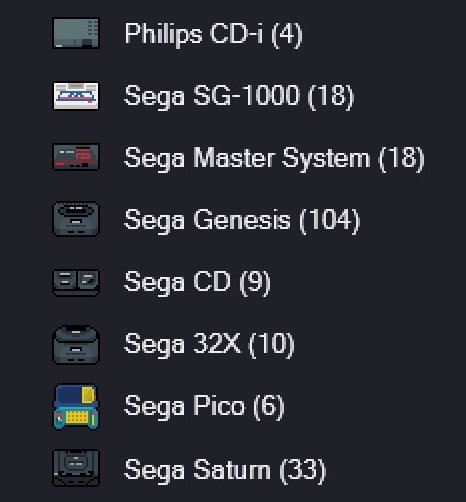Click the Sega Master System console icon
This screenshot has width=466, height=502.
pos(76,157)
